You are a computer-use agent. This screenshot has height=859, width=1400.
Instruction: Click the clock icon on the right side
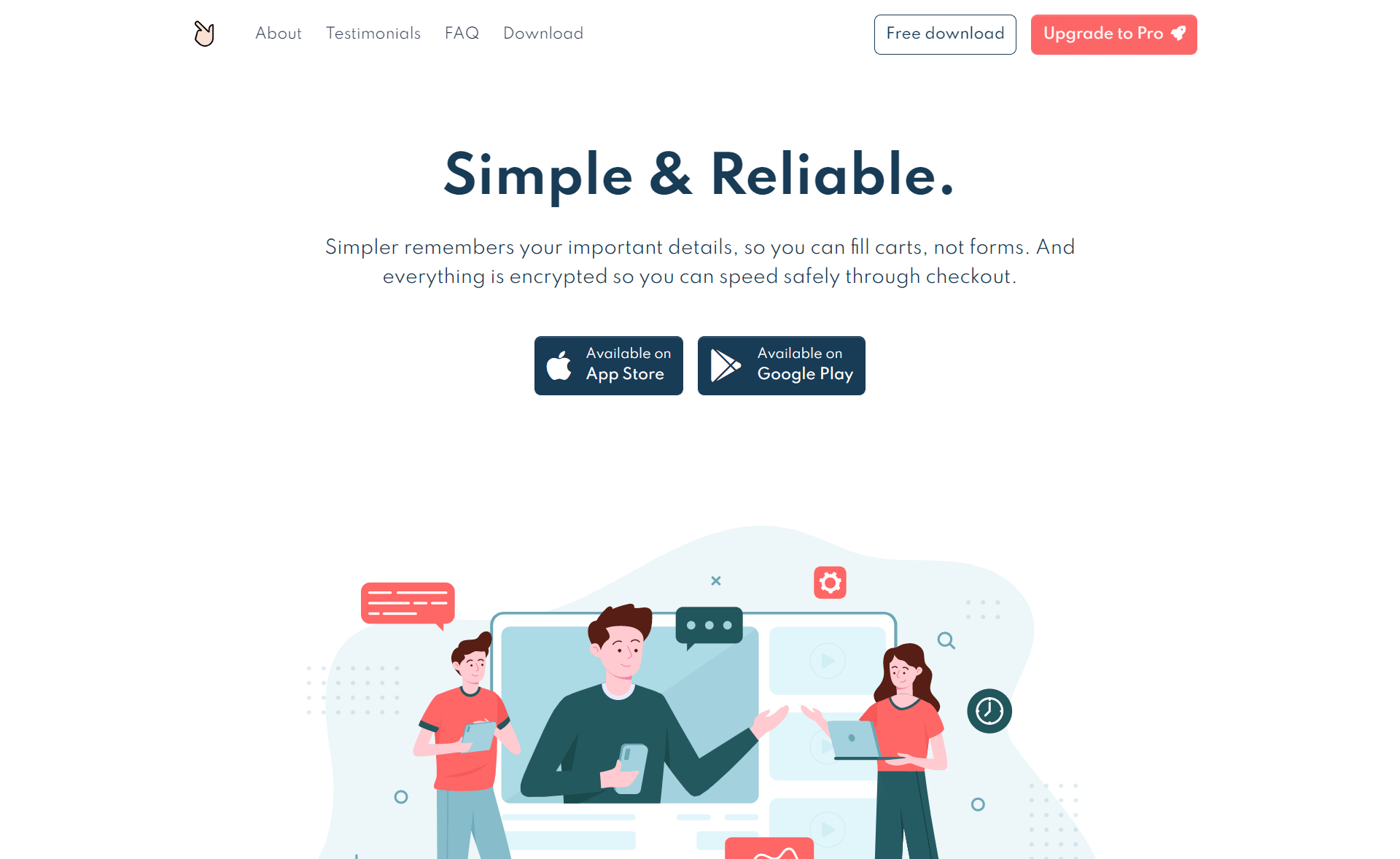click(988, 712)
